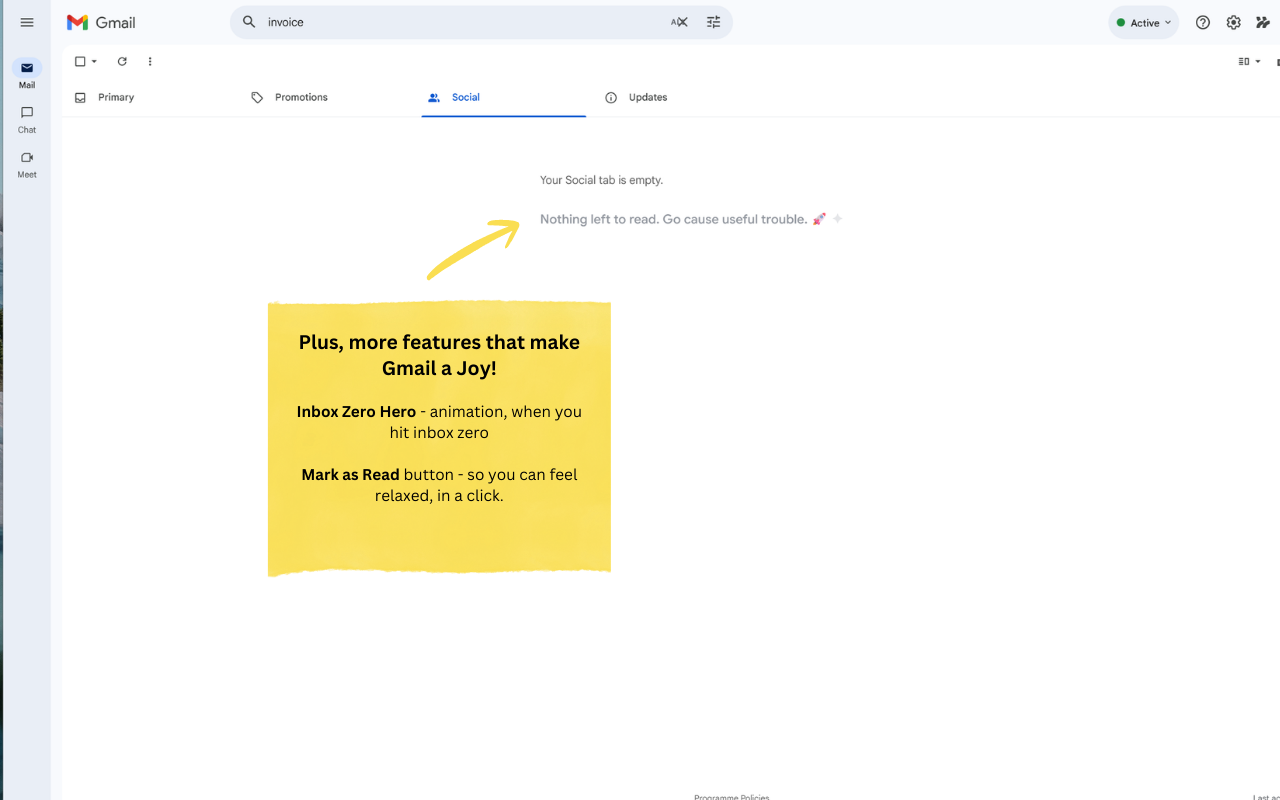The width and height of the screenshot is (1280, 800).
Task: Open the main navigation hamburger menu
Action: pyautogui.click(x=27, y=22)
